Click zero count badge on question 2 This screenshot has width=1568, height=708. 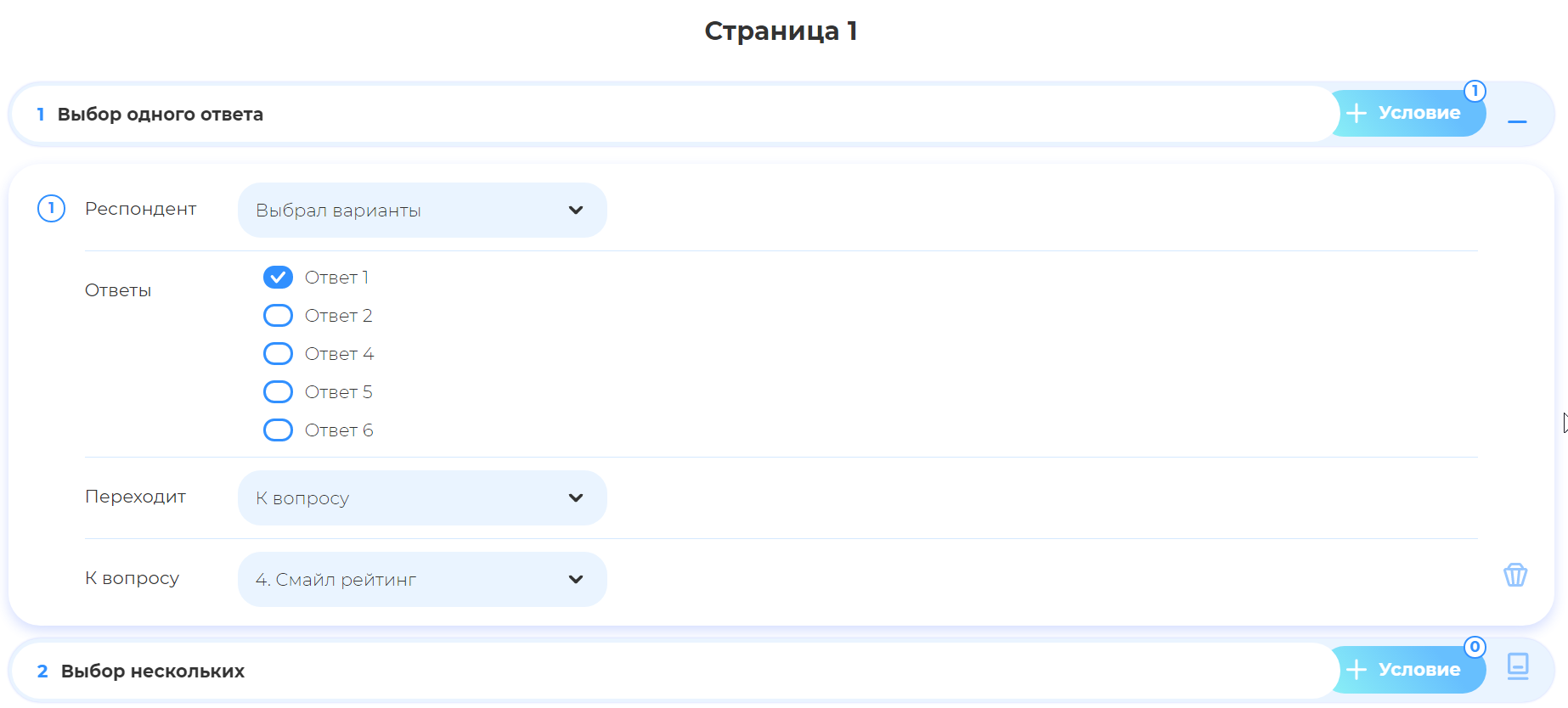[x=1475, y=647]
